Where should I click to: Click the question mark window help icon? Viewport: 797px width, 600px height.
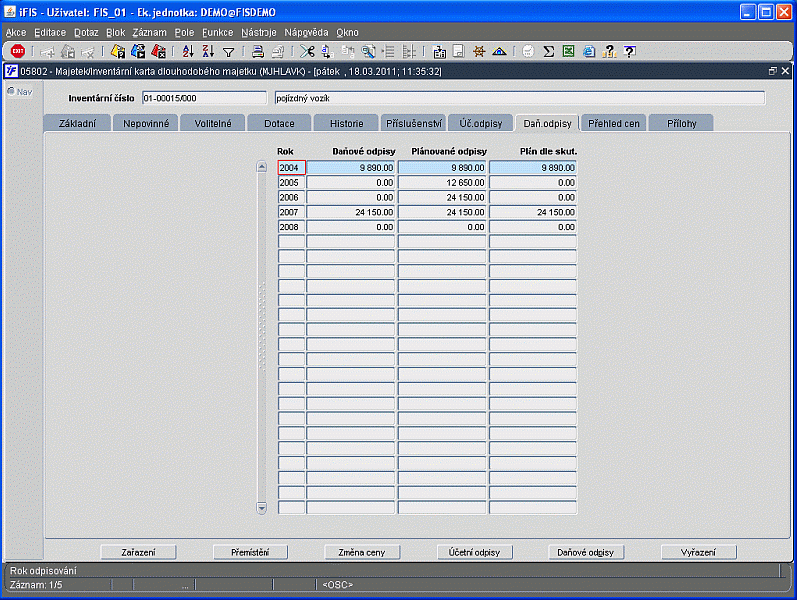(x=629, y=51)
